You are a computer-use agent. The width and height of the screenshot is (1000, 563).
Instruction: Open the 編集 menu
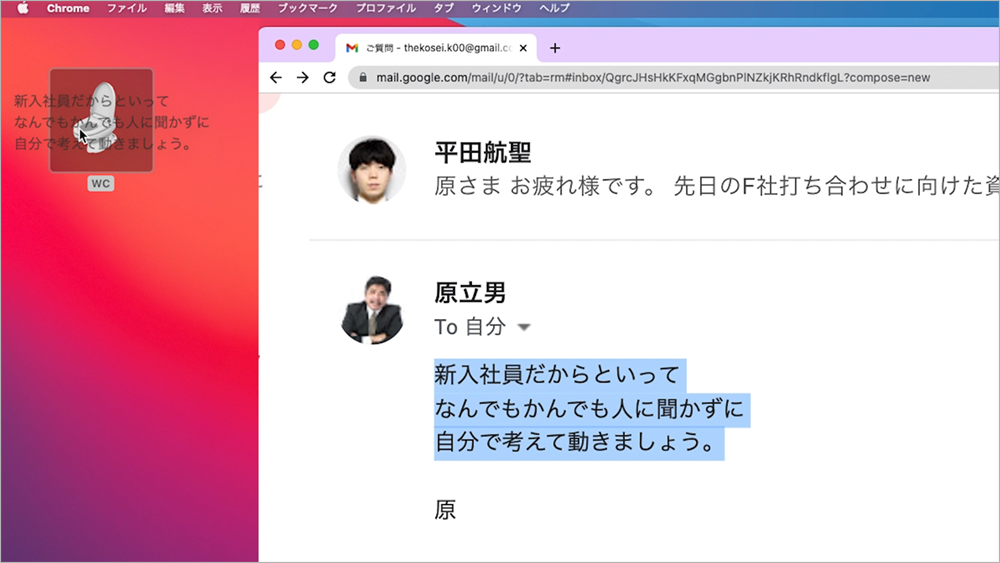point(175,8)
